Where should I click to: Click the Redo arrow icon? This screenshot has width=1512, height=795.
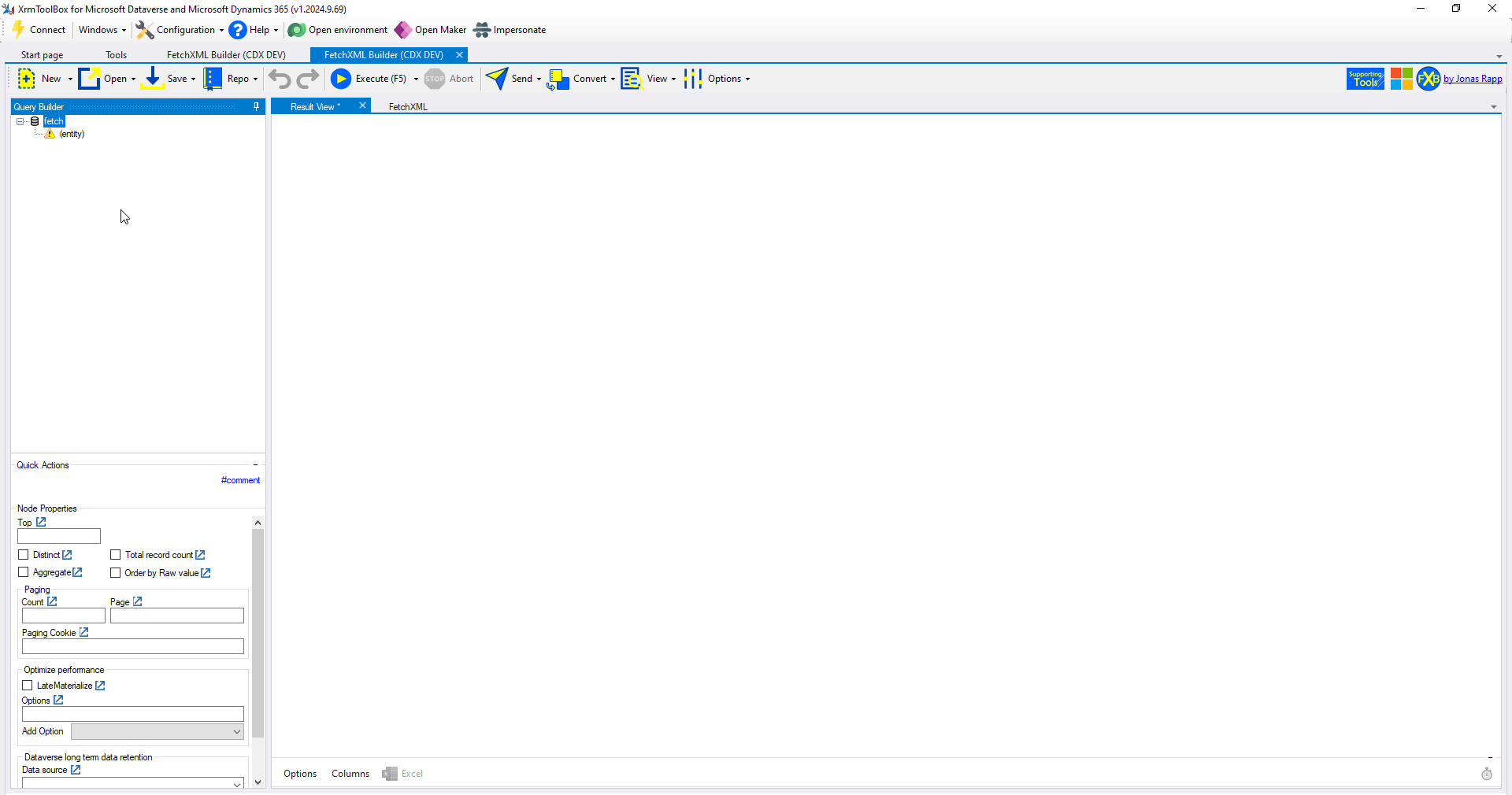coord(308,79)
